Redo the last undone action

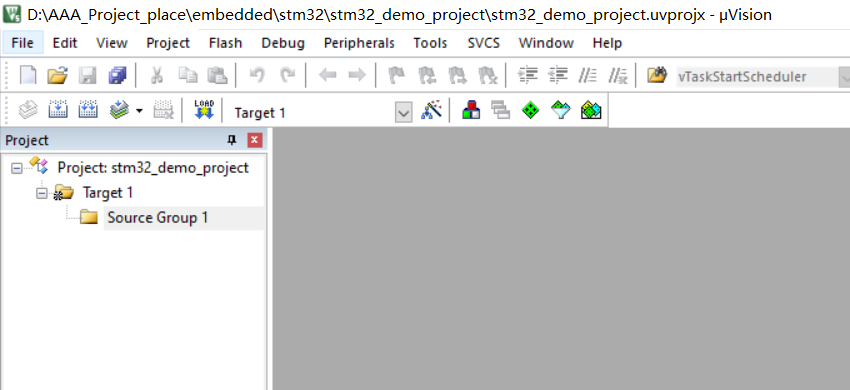coord(287,75)
